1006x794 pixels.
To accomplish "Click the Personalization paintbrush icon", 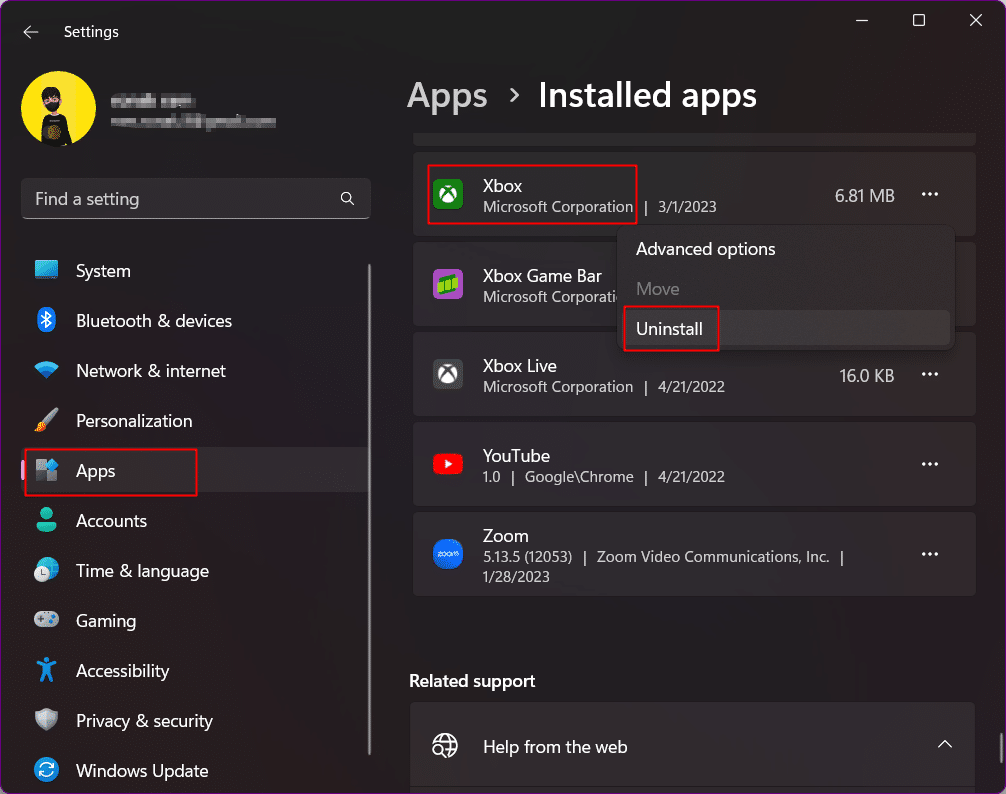I will [x=46, y=420].
